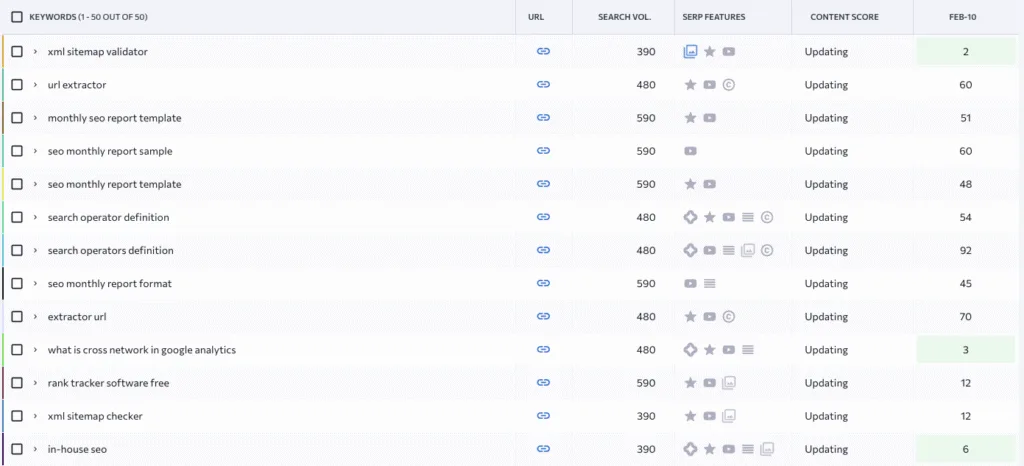
Task: Open URL link icon for xml sitemap checker
Action: (543, 416)
